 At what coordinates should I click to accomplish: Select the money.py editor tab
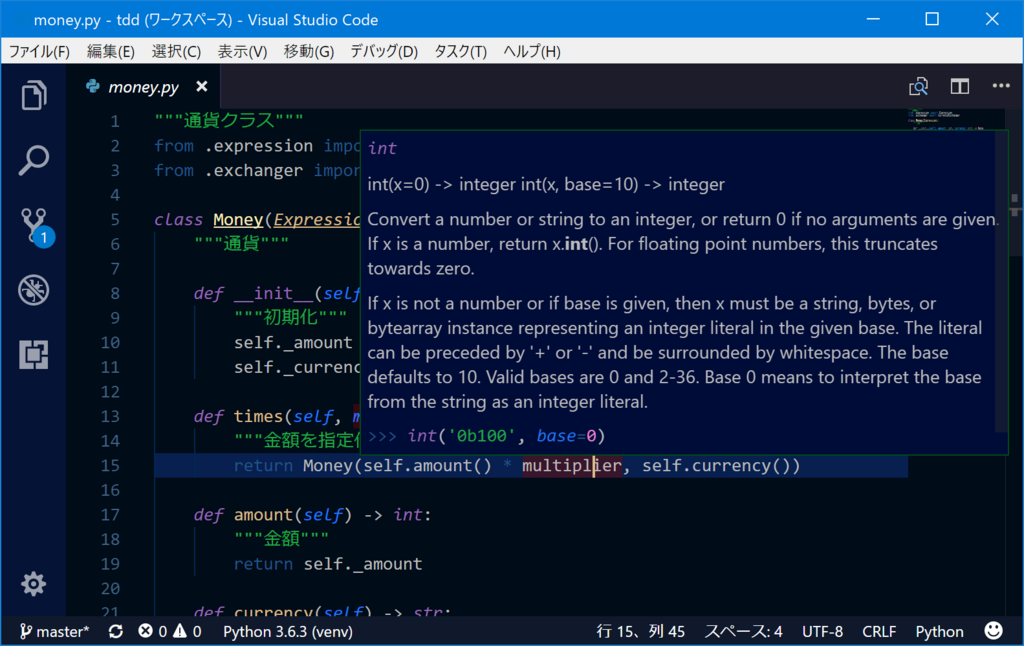144,86
